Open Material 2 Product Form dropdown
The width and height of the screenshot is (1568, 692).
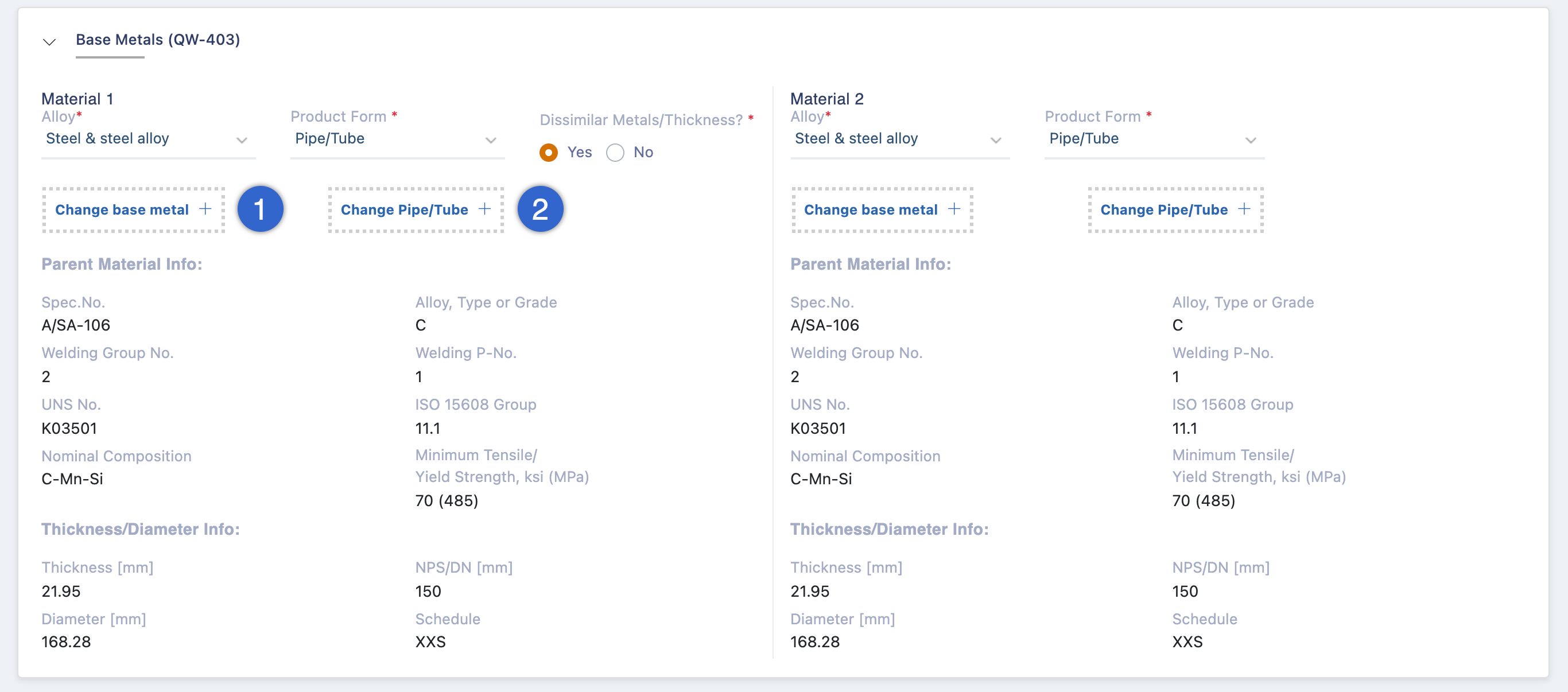click(1154, 139)
